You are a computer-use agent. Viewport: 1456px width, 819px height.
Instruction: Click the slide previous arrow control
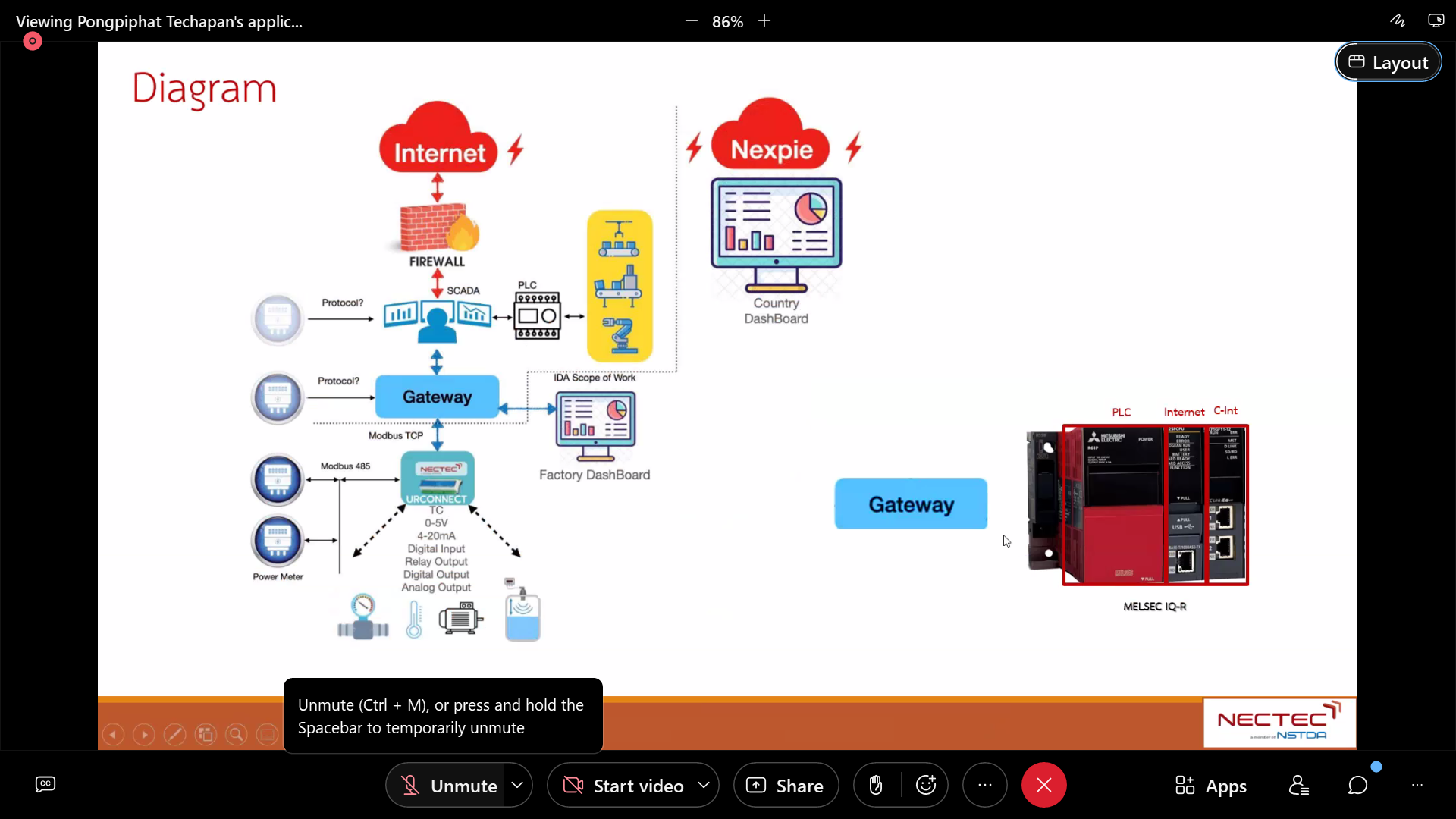pyautogui.click(x=113, y=734)
